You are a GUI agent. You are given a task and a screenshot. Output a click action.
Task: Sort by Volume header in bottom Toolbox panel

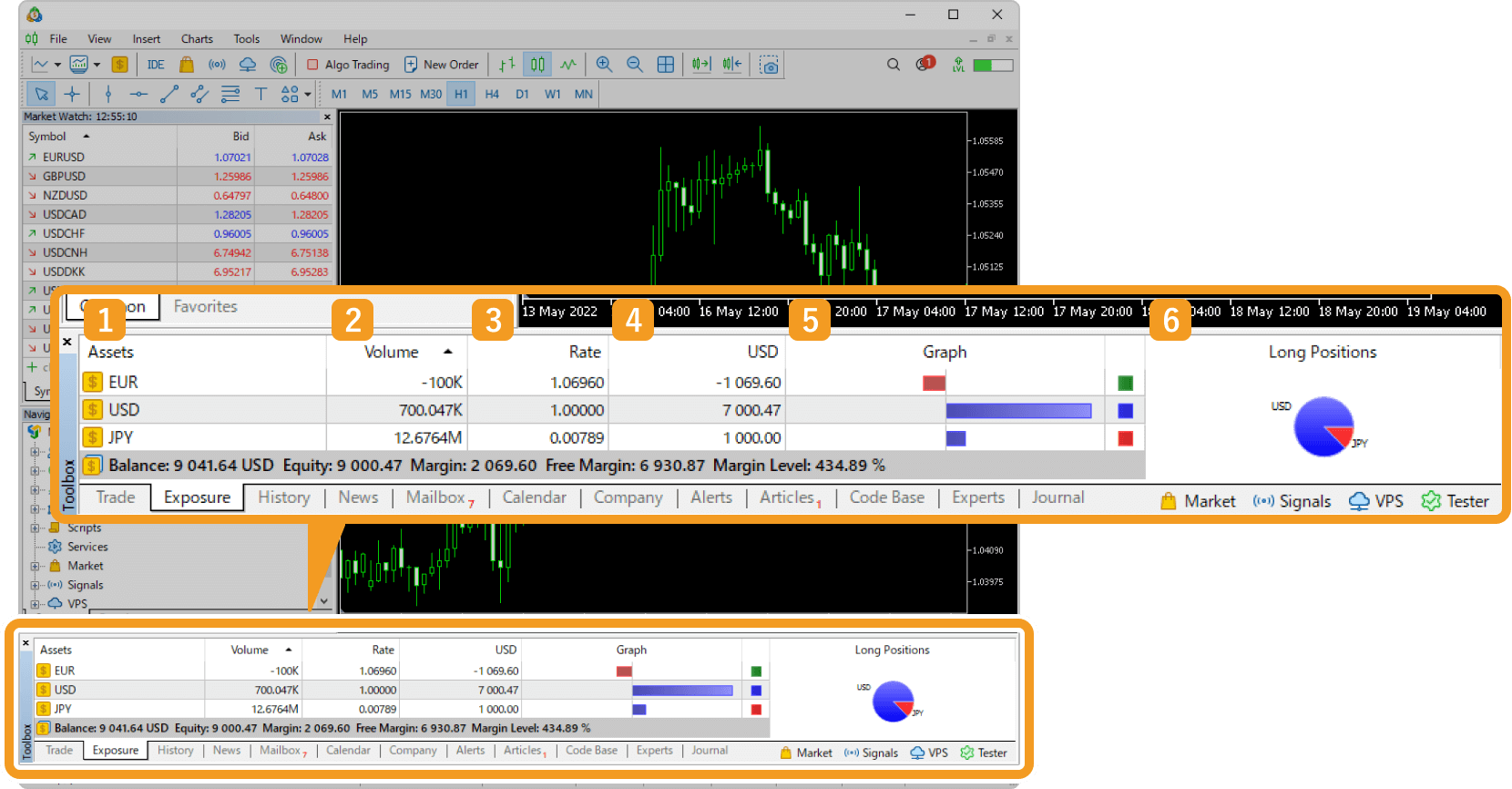252,650
